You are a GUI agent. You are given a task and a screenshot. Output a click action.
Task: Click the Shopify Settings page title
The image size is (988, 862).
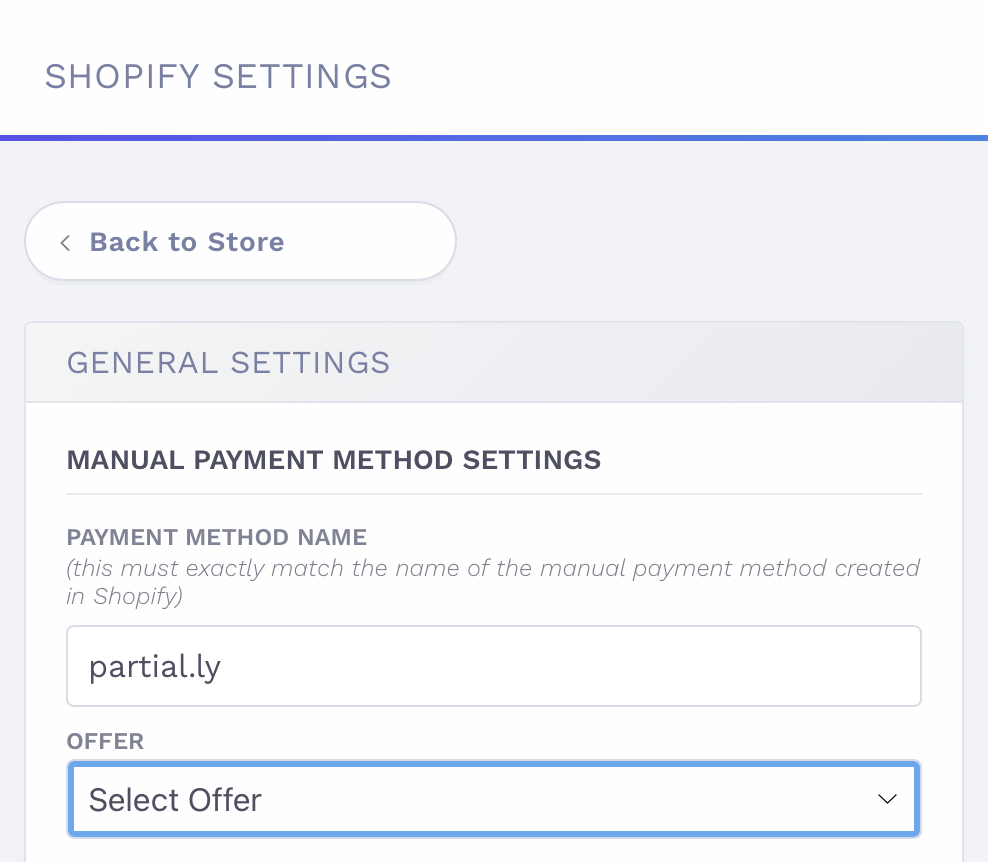[218, 77]
